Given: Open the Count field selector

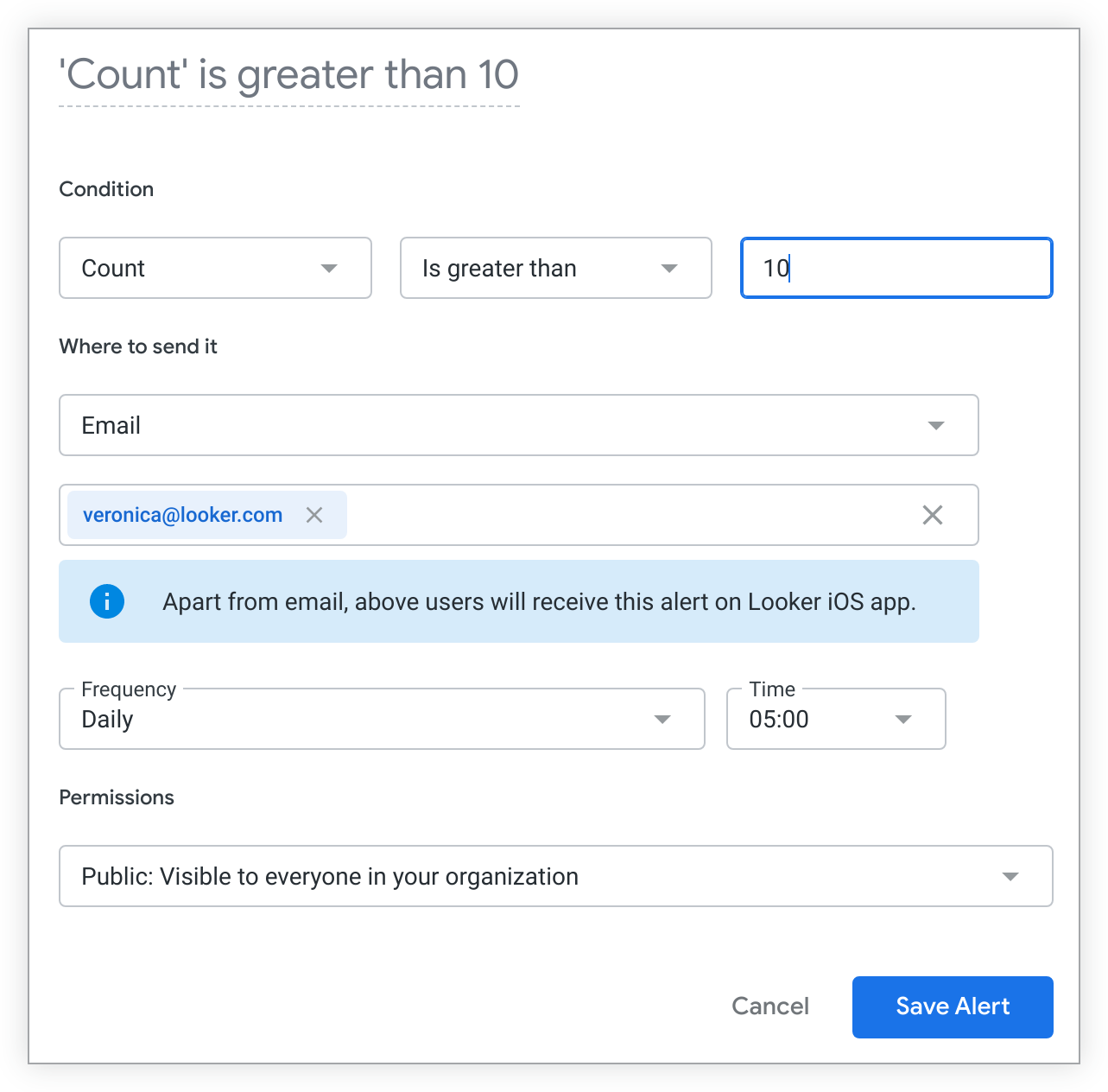Looking at the screenshot, I should tap(199, 269).
